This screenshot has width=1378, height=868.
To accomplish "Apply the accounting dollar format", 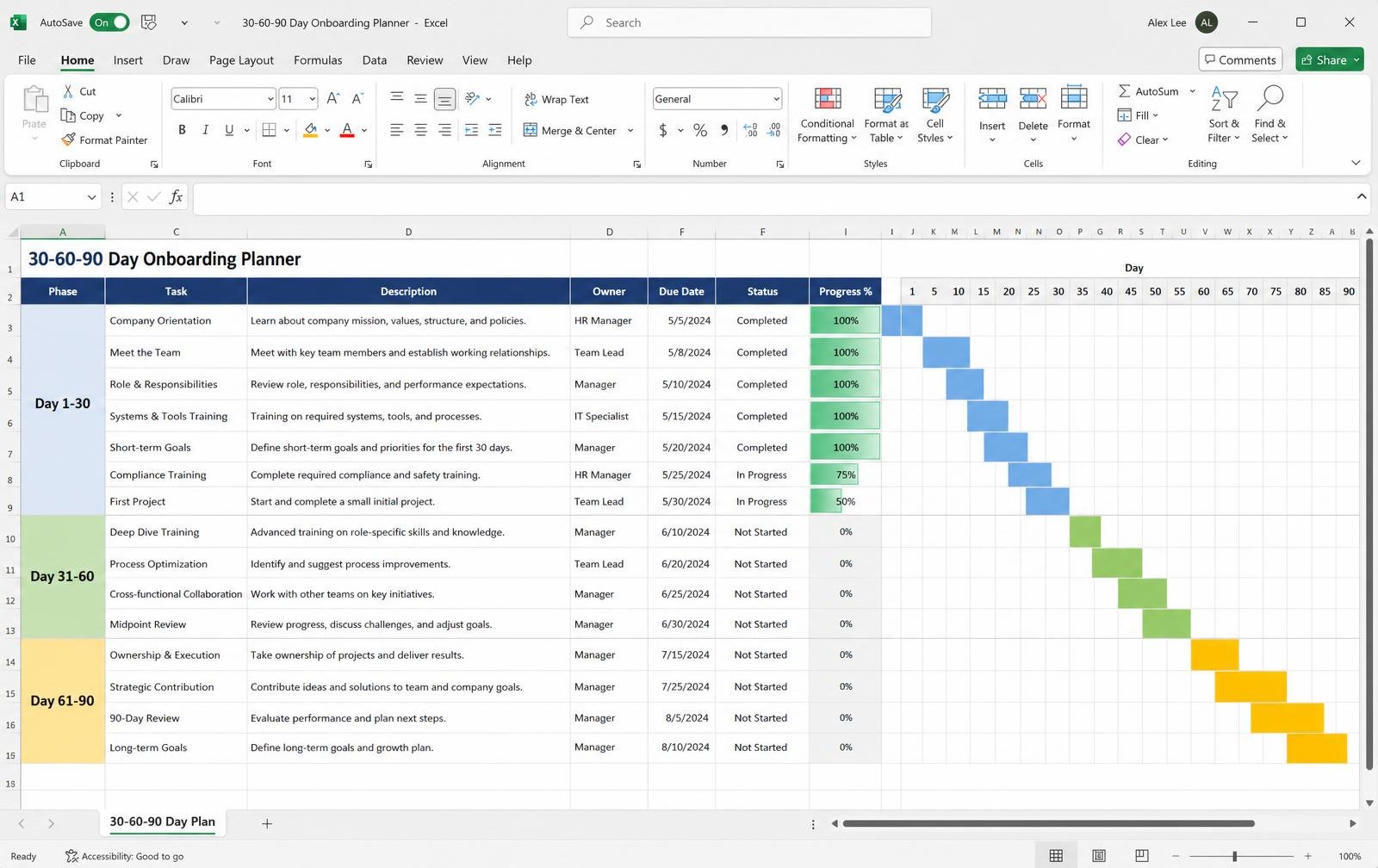I will pos(662,130).
